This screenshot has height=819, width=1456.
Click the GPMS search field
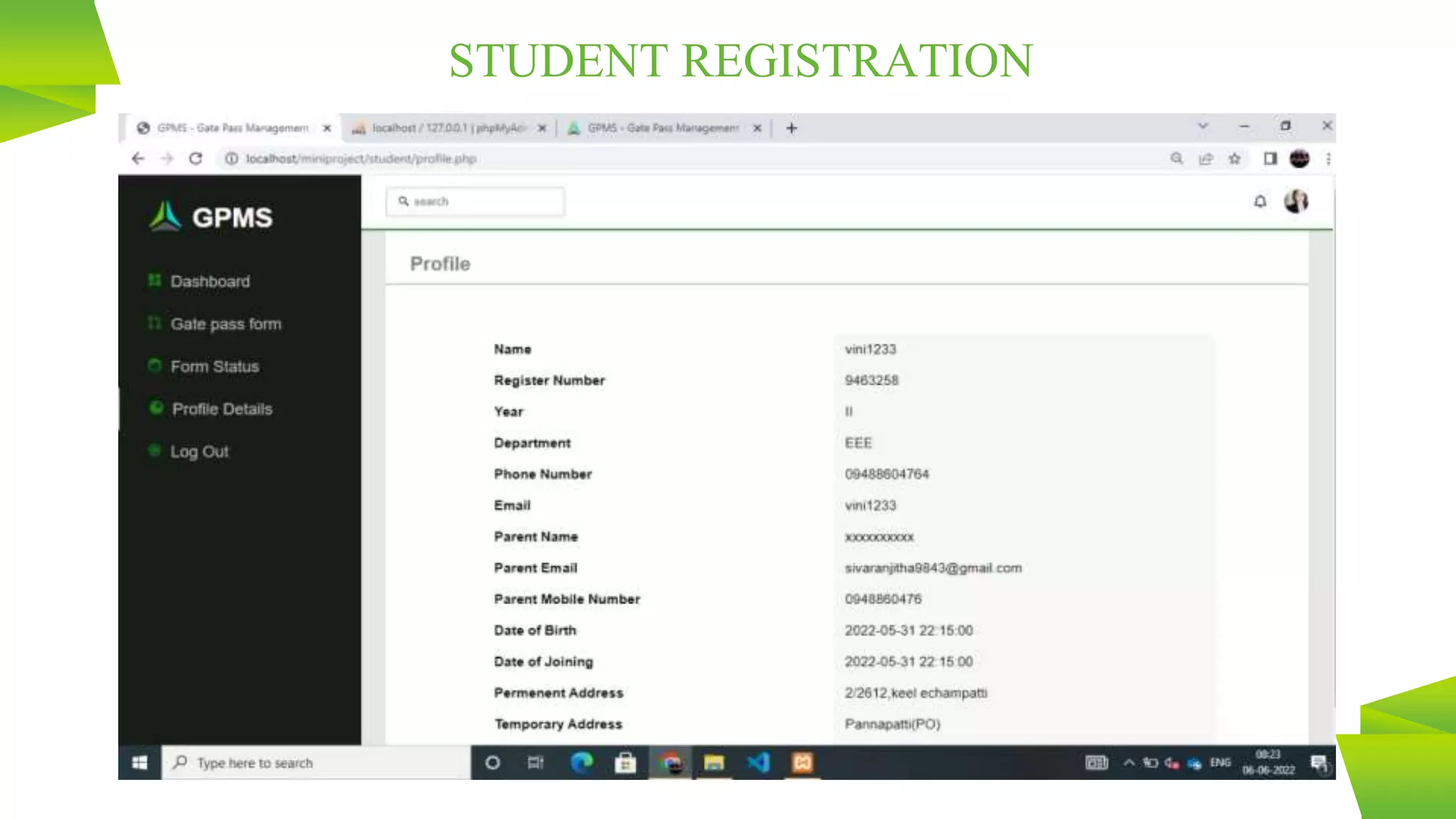click(x=483, y=202)
